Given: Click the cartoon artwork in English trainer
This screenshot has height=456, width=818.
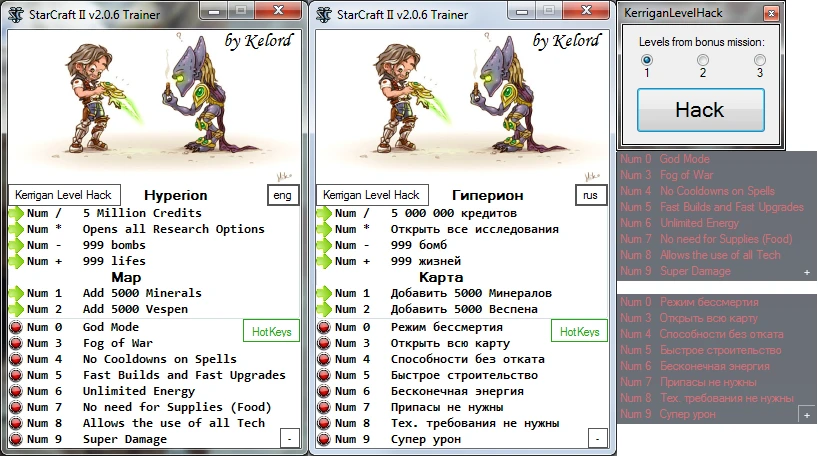Looking at the screenshot, I should tap(154, 106).
